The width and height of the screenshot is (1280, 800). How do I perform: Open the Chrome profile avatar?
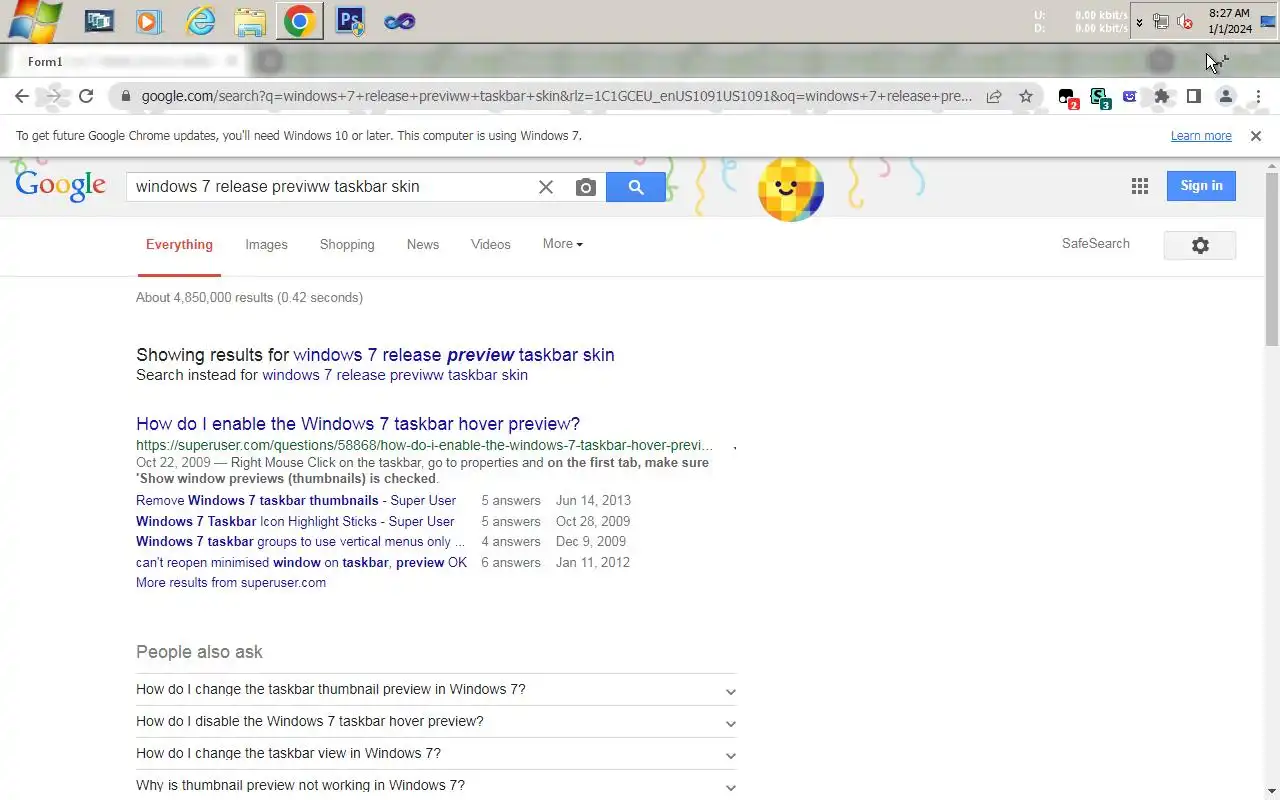pos(1226,97)
